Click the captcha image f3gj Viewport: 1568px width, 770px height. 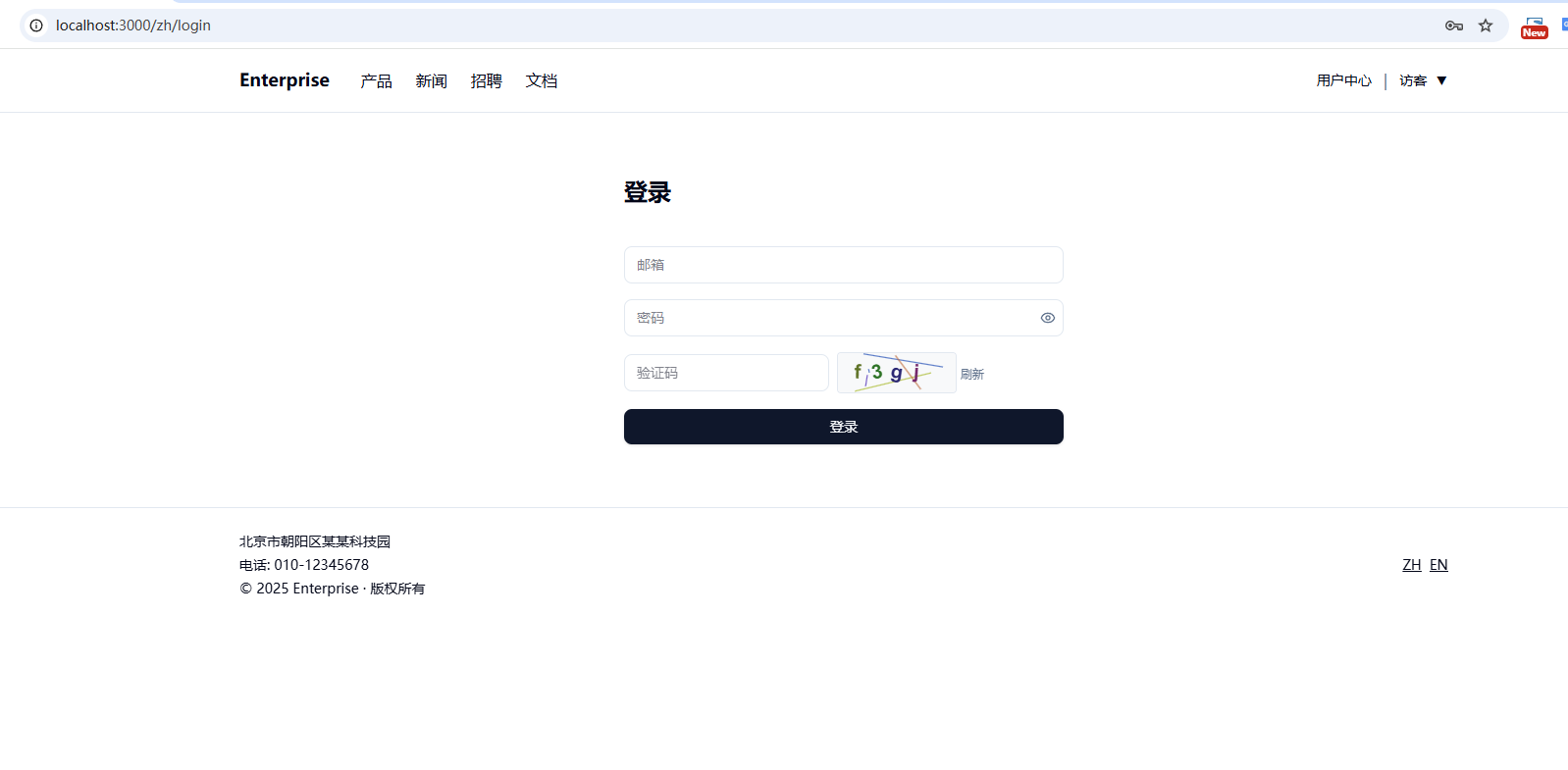[x=897, y=373]
